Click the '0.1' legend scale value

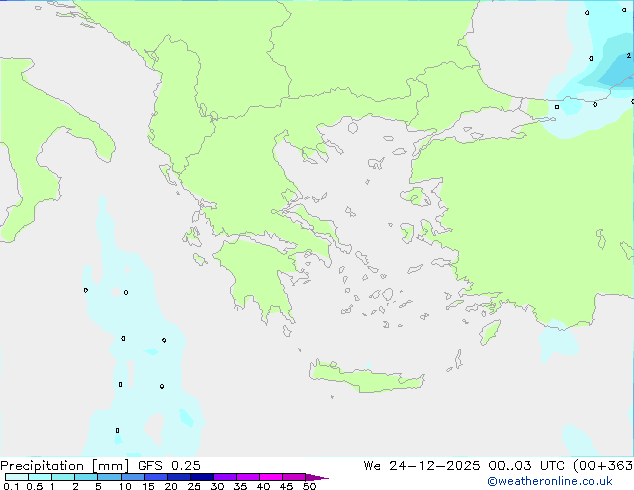click(11, 486)
